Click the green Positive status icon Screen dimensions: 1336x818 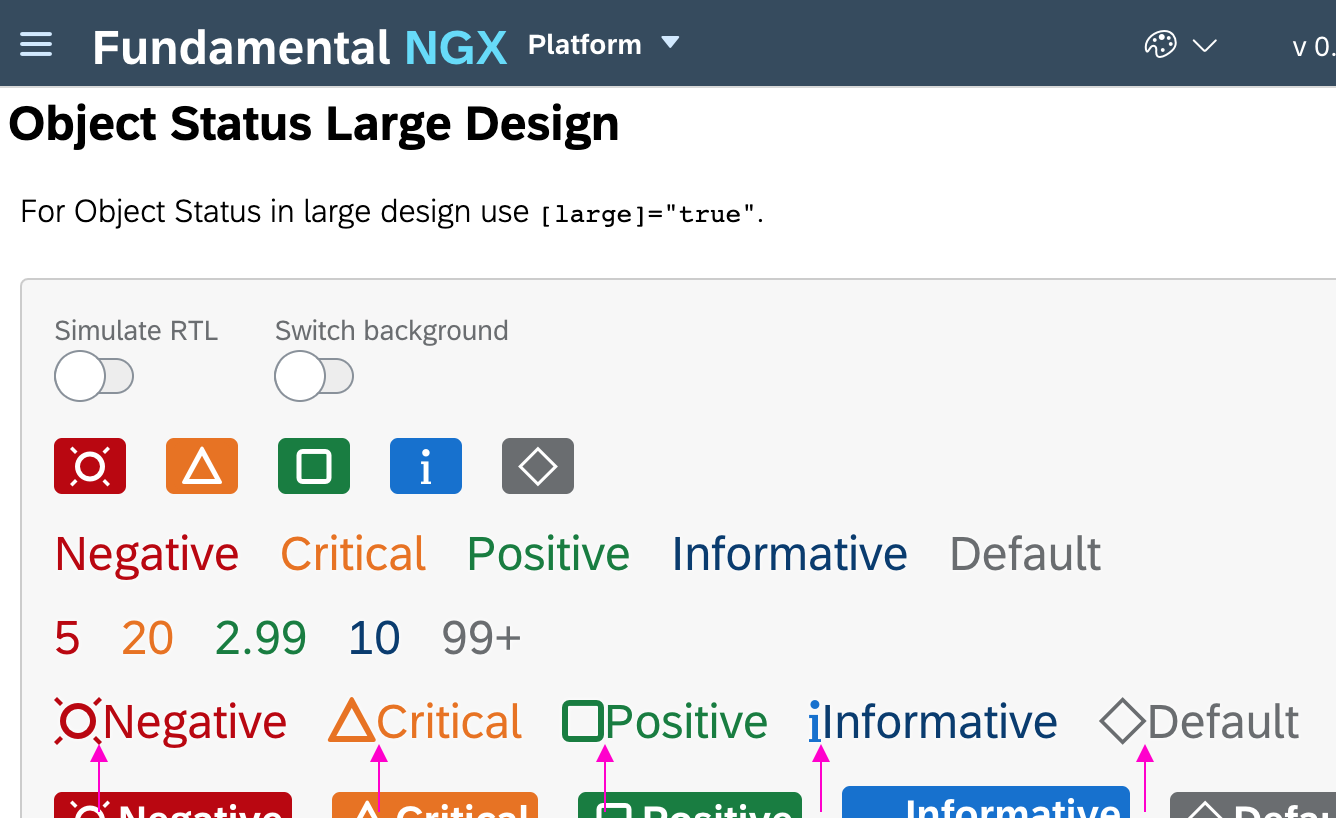314,465
